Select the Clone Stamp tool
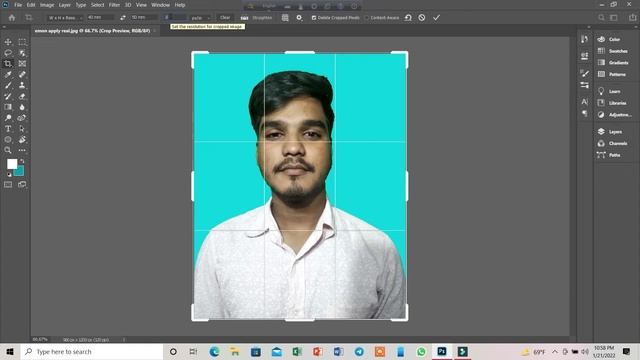Viewport: 640px width, 360px height. coord(22,85)
